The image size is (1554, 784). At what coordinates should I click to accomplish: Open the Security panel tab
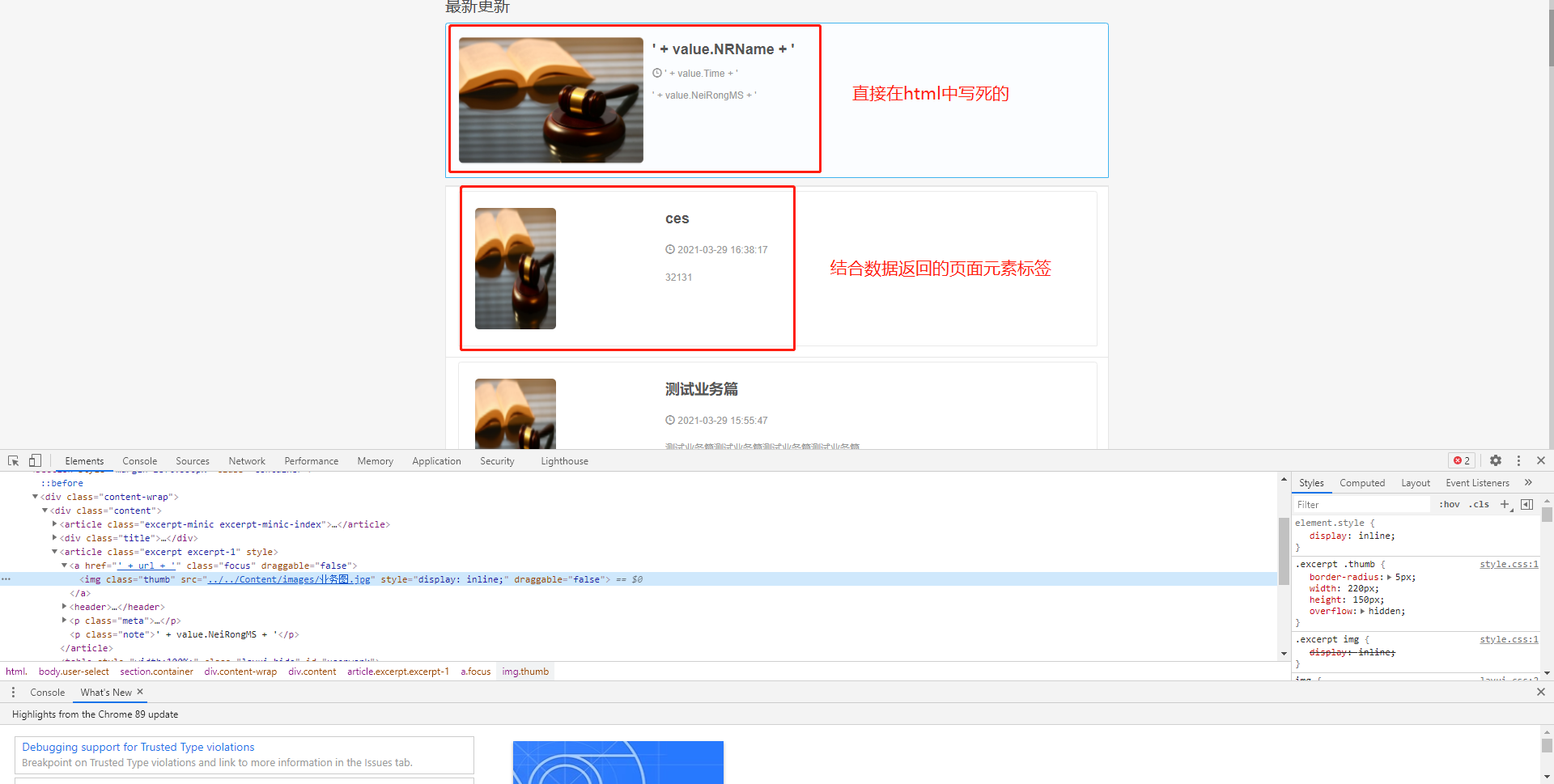pos(497,460)
